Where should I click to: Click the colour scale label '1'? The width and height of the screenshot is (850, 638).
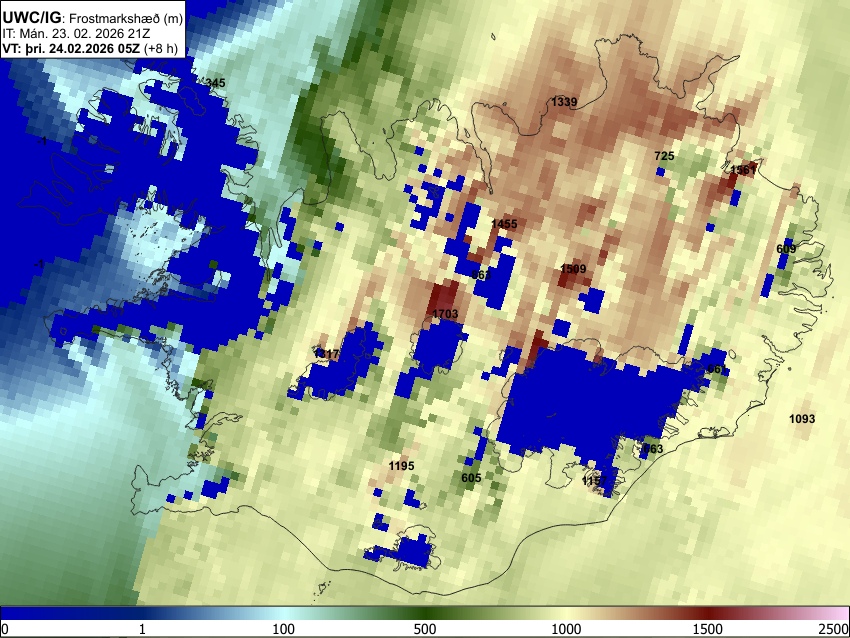click(142, 629)
